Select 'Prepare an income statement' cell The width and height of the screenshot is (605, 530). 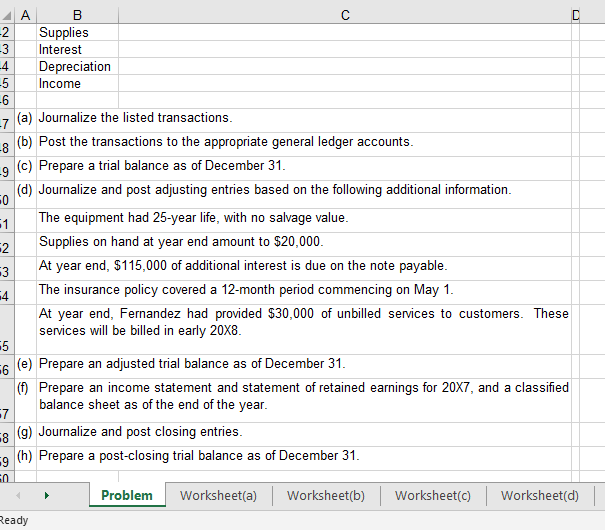pos(304,400)
